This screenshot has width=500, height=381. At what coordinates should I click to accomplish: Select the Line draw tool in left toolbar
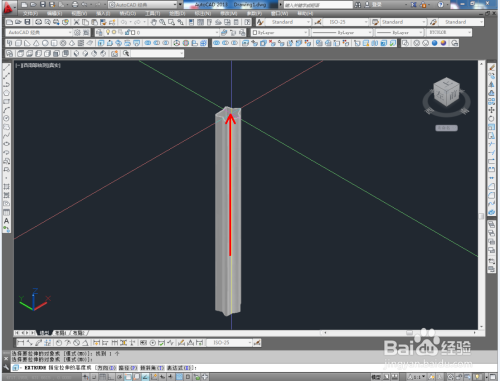(x=6, y=68)
